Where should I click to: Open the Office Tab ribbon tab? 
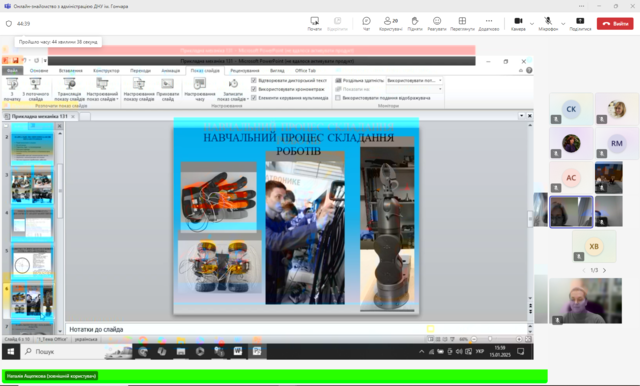(x=305, y=71)
